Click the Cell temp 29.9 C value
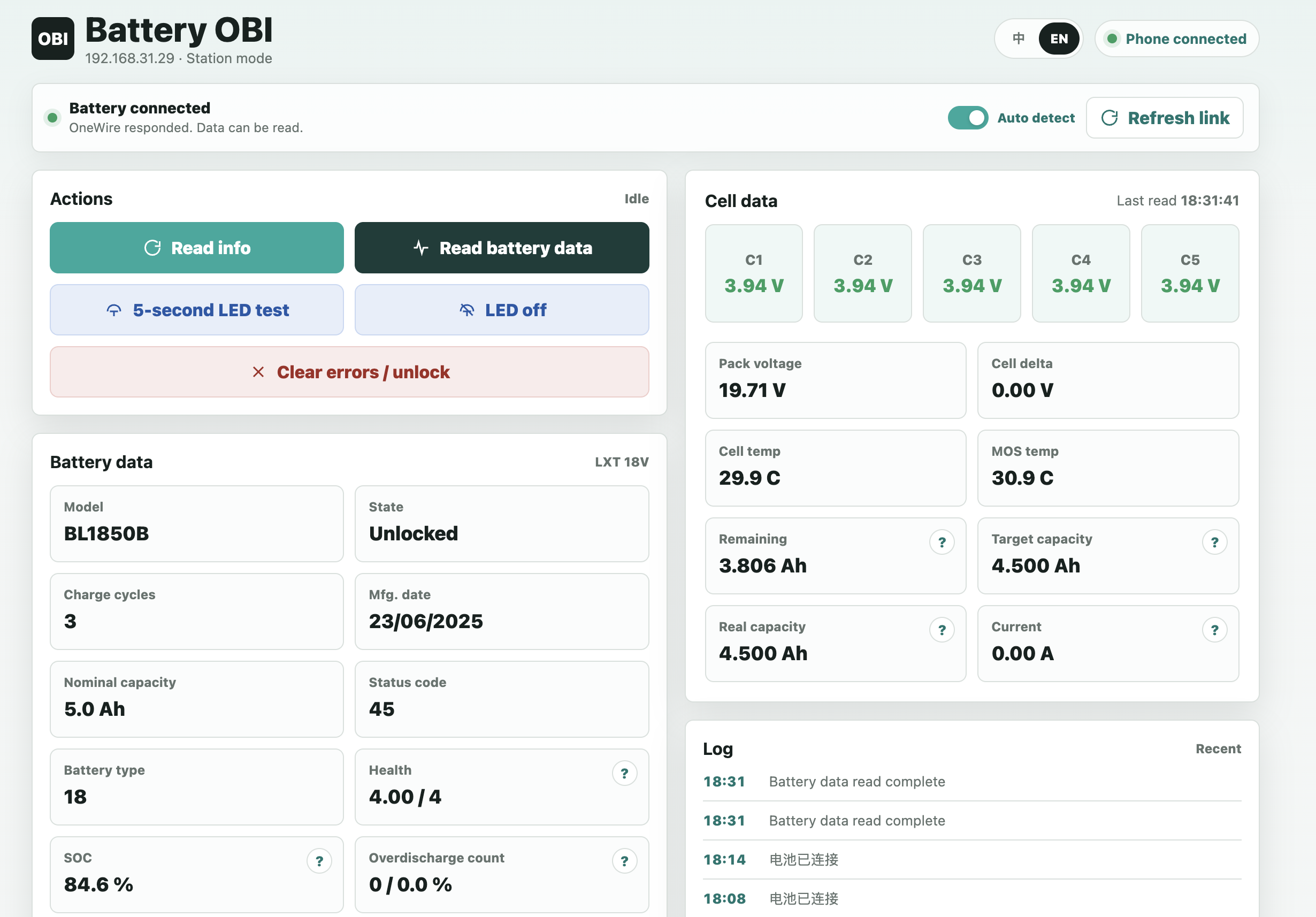 pos(749,478)
